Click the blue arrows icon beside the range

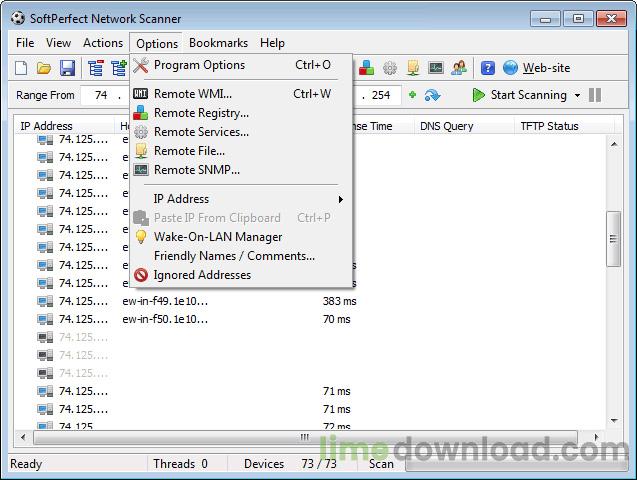click(x=432, y=95)
